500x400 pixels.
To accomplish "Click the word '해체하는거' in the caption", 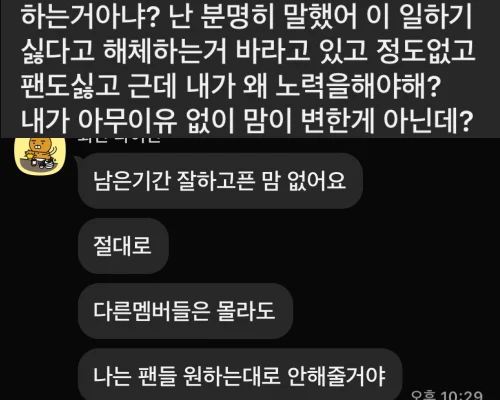I will click(x=165, y=51).
